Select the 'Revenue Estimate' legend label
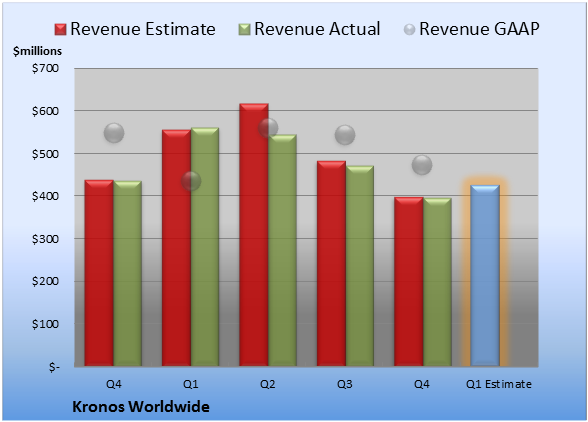 coord(143,29)
